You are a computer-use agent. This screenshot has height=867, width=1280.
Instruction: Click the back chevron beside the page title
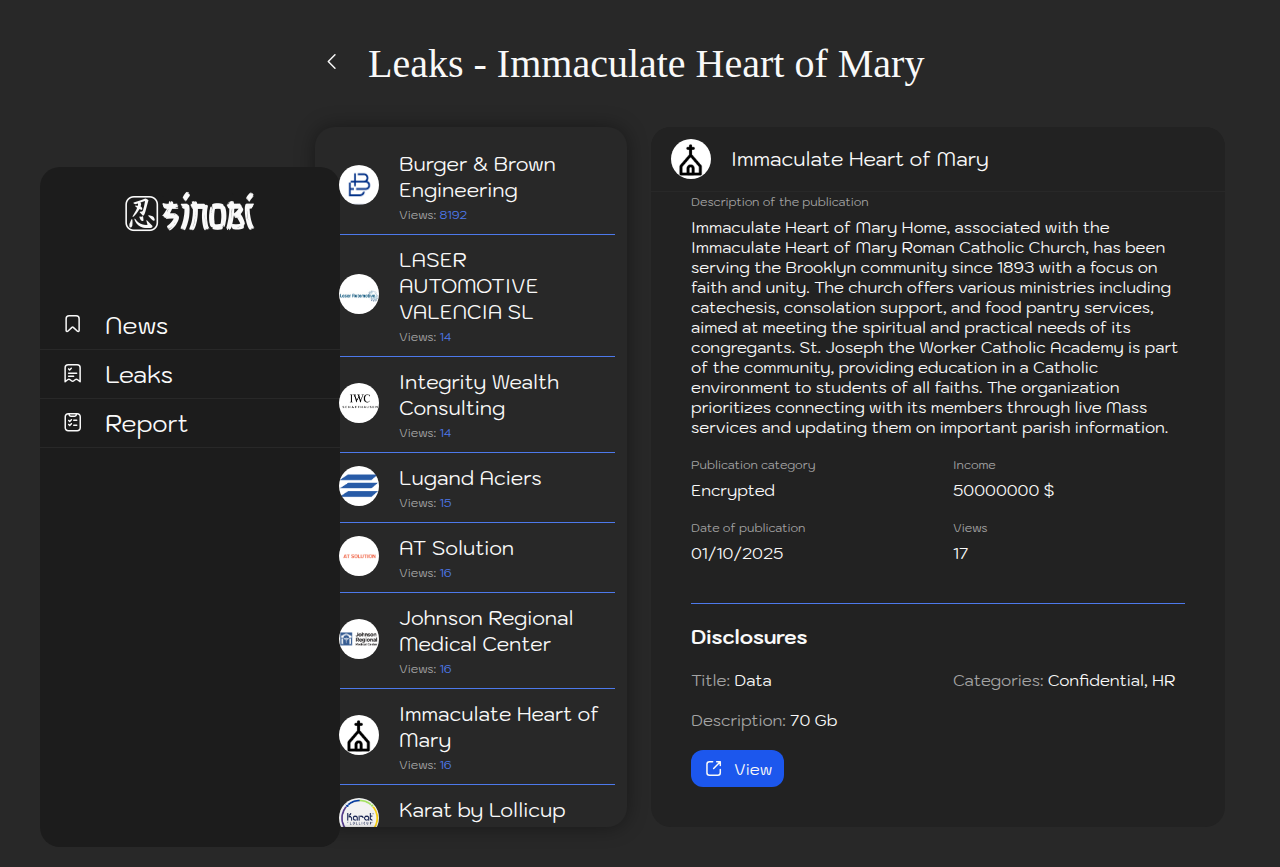(x=332, y=62)
